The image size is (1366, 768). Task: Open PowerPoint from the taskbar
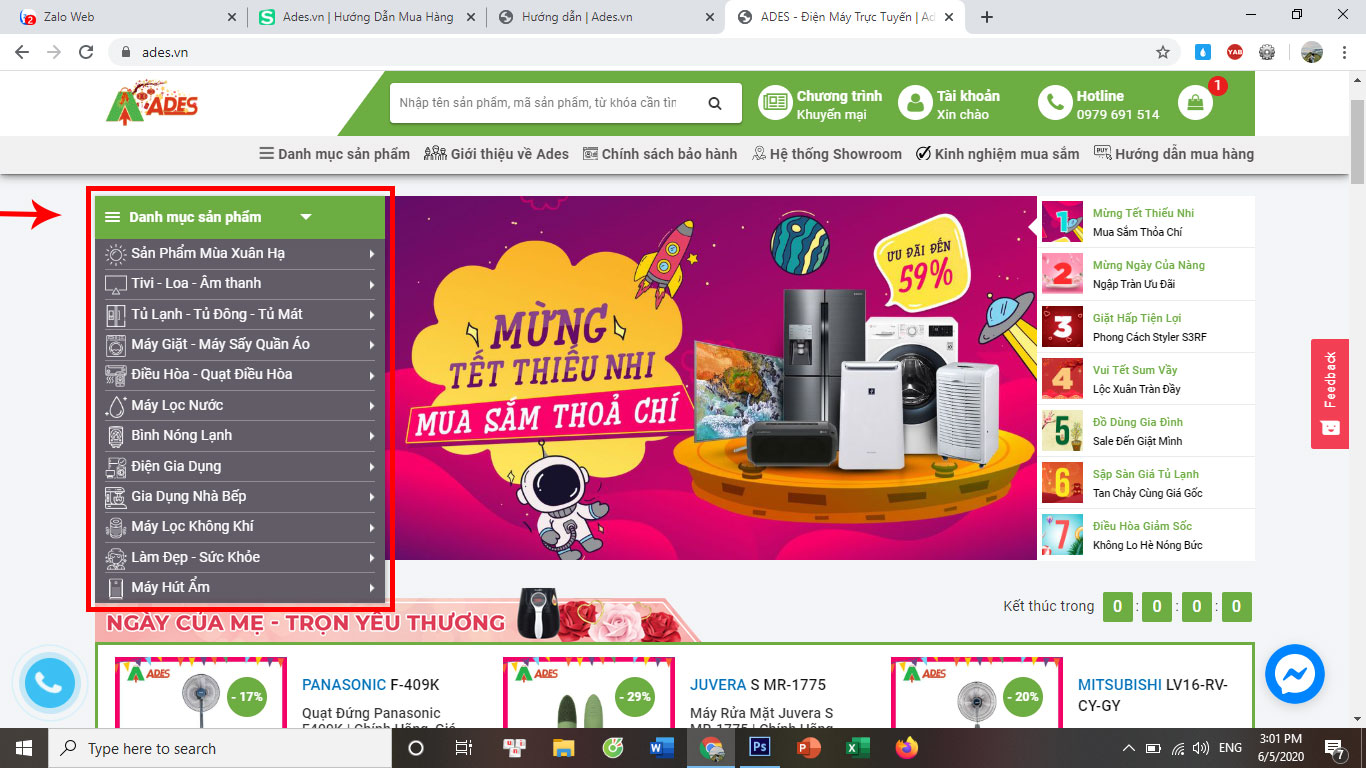[x=808, y=748]
